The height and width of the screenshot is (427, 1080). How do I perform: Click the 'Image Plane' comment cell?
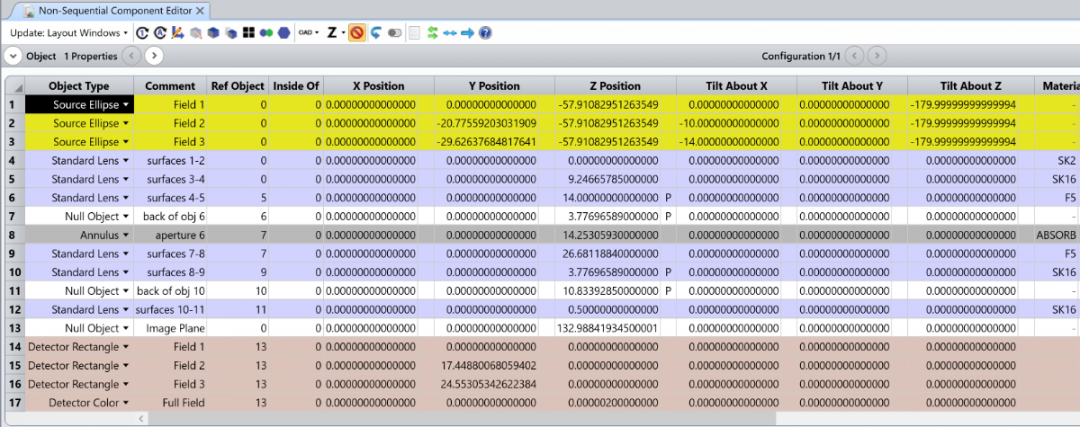[x=171, y=328]
